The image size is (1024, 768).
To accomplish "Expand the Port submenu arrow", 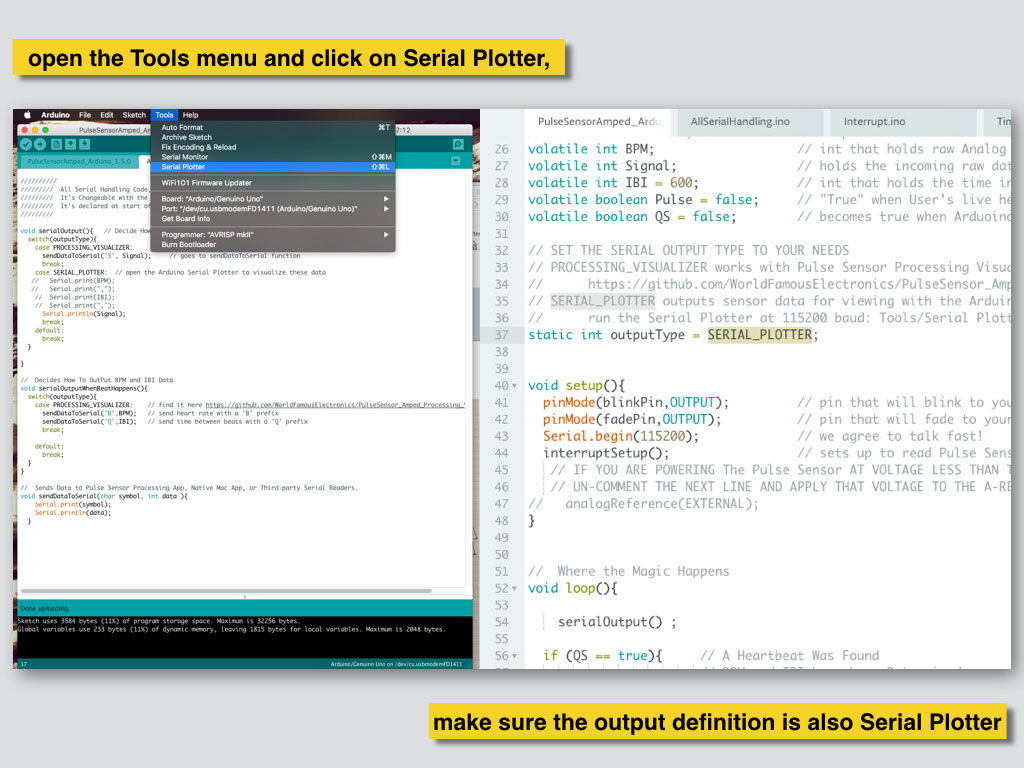I will point(387,209).
